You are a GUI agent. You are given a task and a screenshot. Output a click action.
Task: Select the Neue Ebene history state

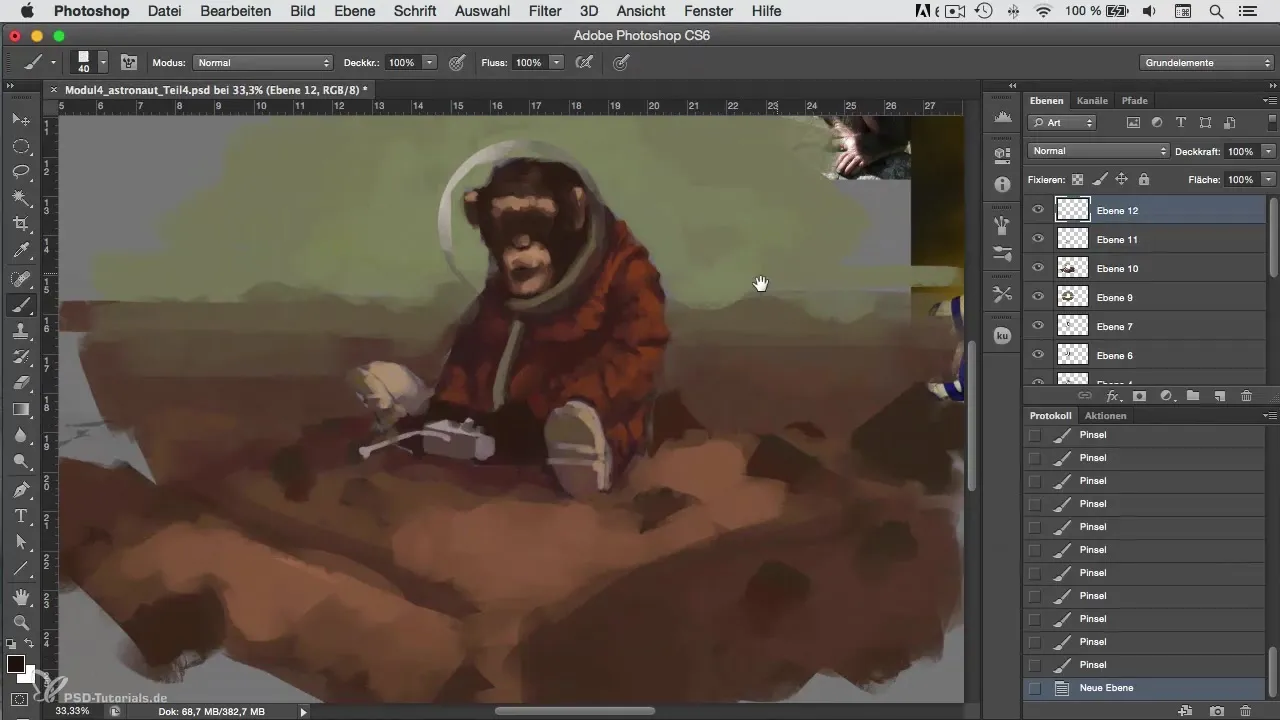[1145, 688]
